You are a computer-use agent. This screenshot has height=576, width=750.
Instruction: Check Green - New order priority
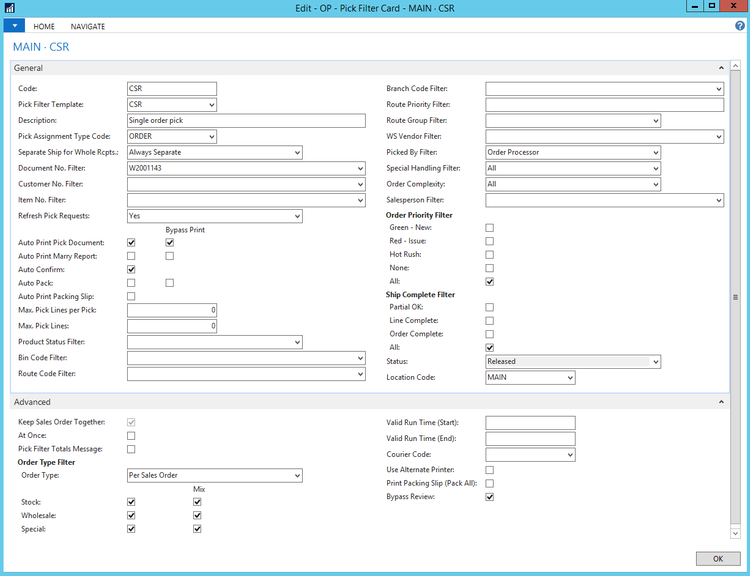[x=489, y=228]
